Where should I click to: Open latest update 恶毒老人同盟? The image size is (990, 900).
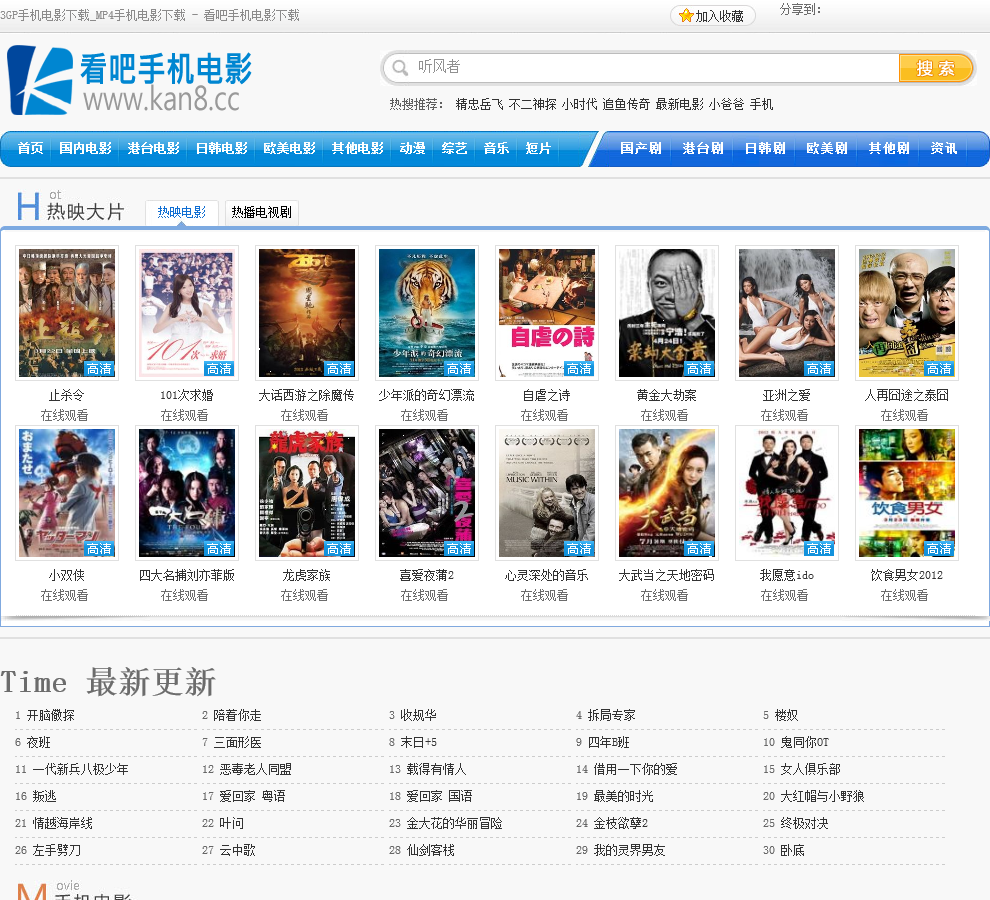pos(255,769)
